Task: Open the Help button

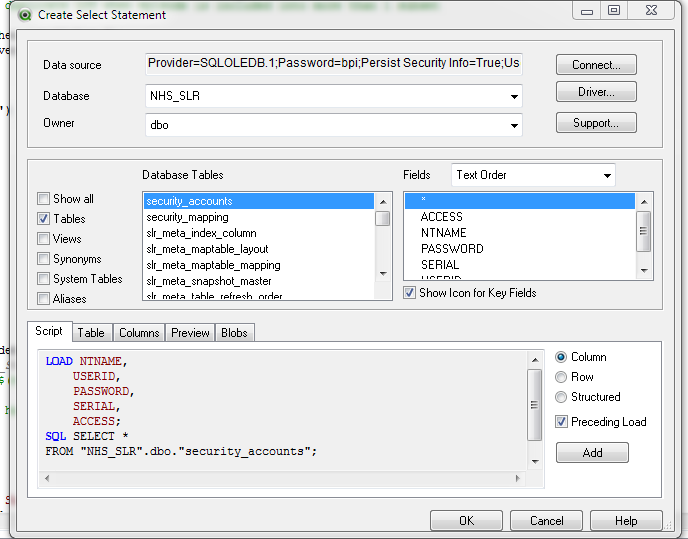Action: [x=626, y=521]
